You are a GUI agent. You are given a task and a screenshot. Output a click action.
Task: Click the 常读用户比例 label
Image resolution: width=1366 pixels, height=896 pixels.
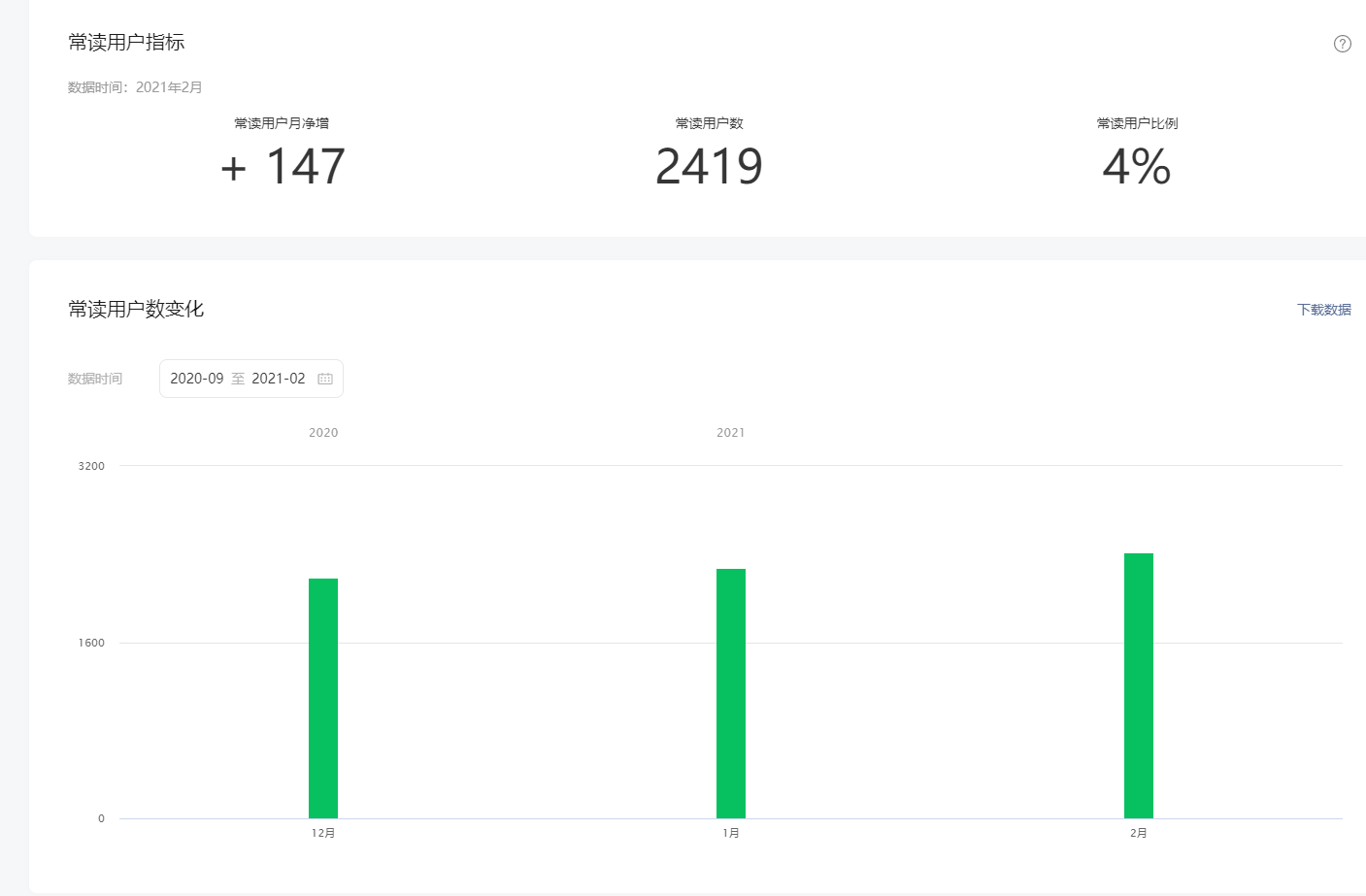pos(1138,123)
